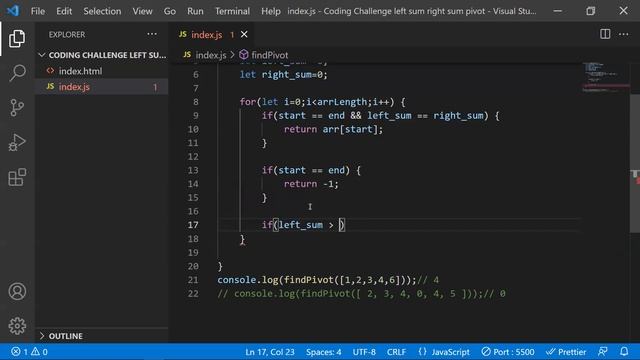Click the for loop header line

[x=322, y=102]
